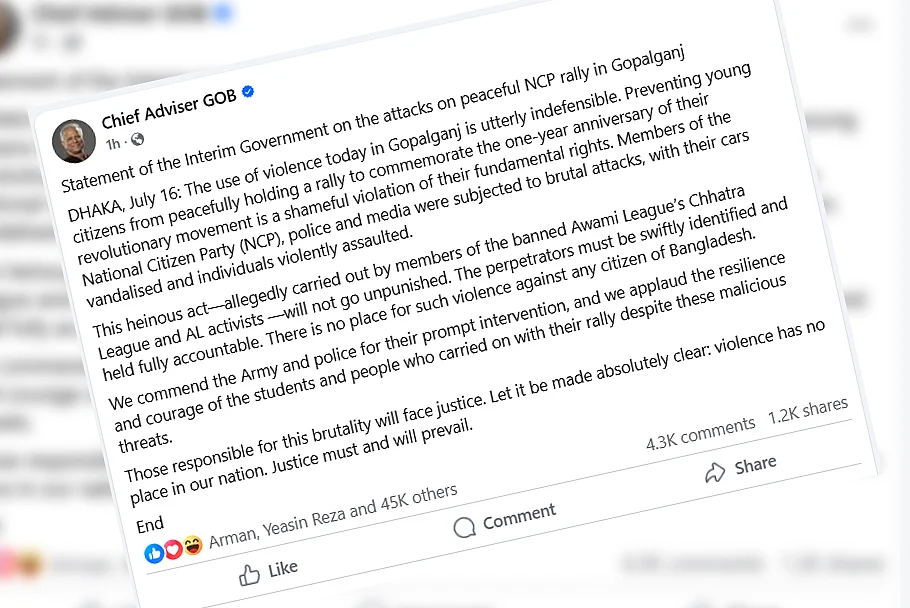The width and height of the screenshot is (910, 608).
Task: Open the 4.3K comments list
Action: [701, 433]
